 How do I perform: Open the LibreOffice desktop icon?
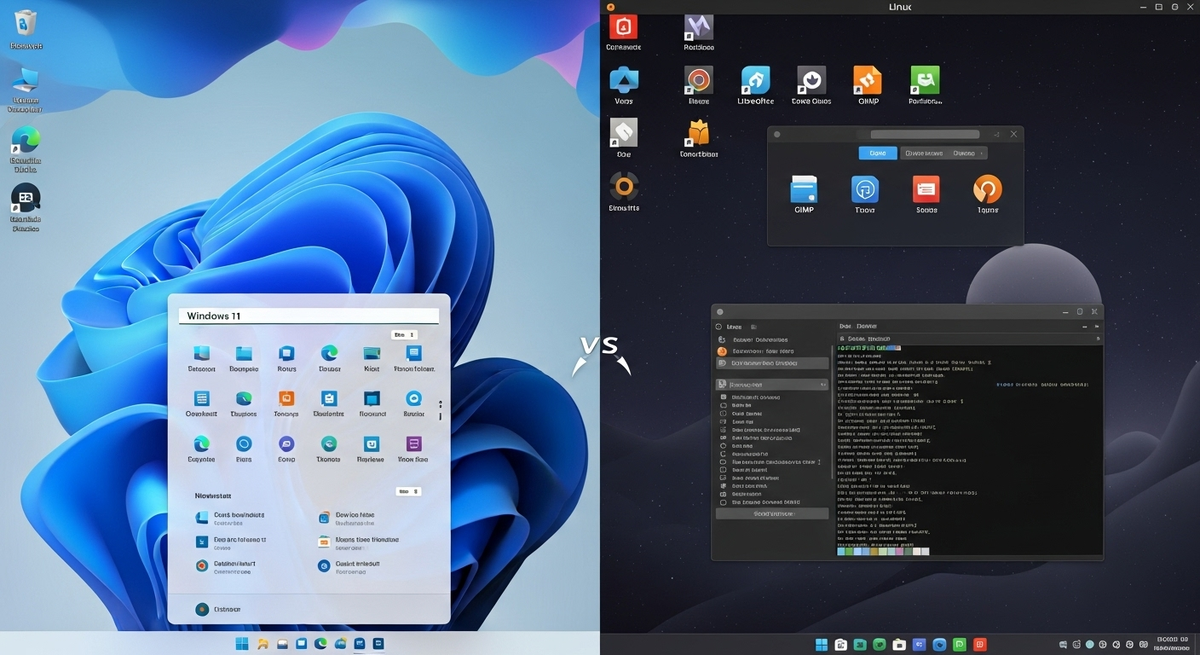tap(755, 80)
